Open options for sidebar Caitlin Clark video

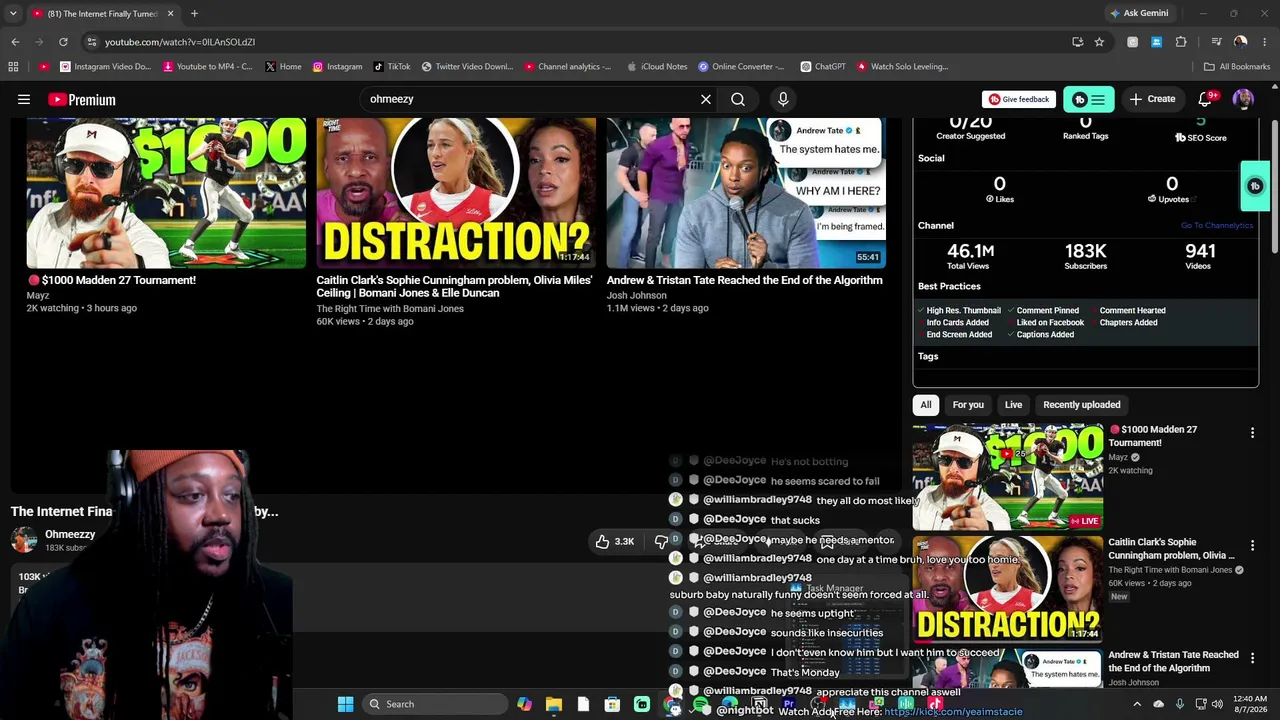click(x=1252, y=546)
